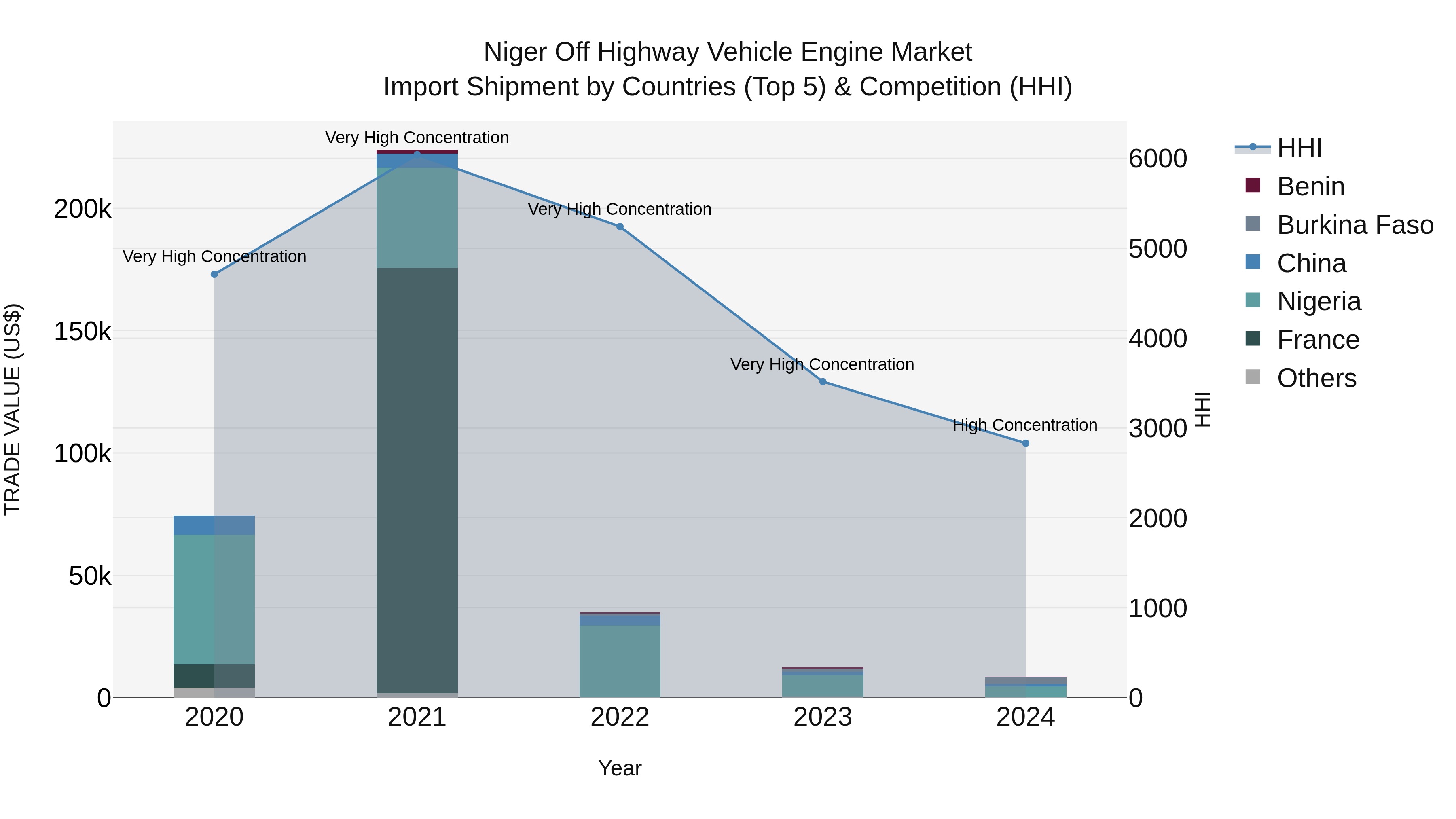1456x819 pixels.
Task: Select the Nigeria bar segment in 2023
Action: click(823, 686)
